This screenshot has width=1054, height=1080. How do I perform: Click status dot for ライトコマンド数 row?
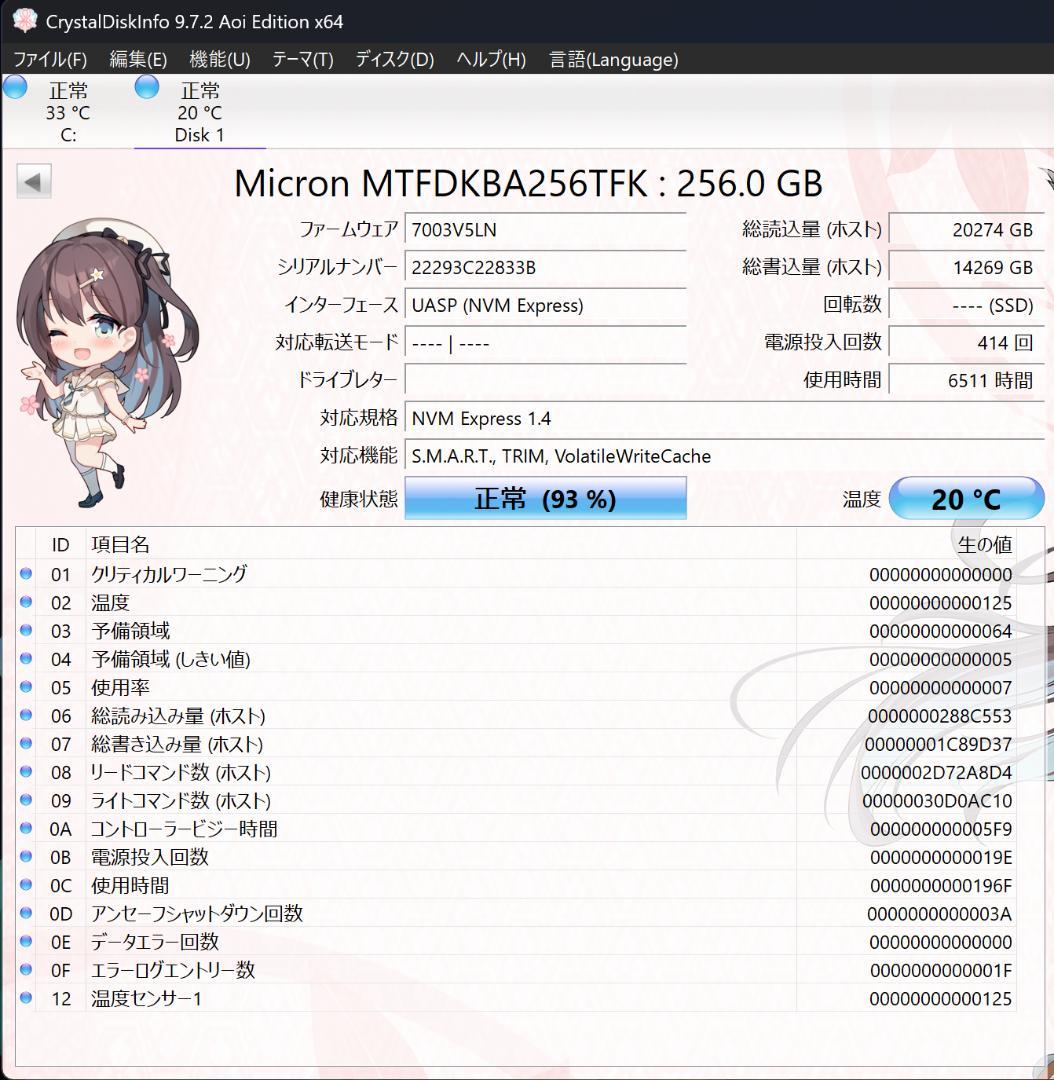(26, 800)
